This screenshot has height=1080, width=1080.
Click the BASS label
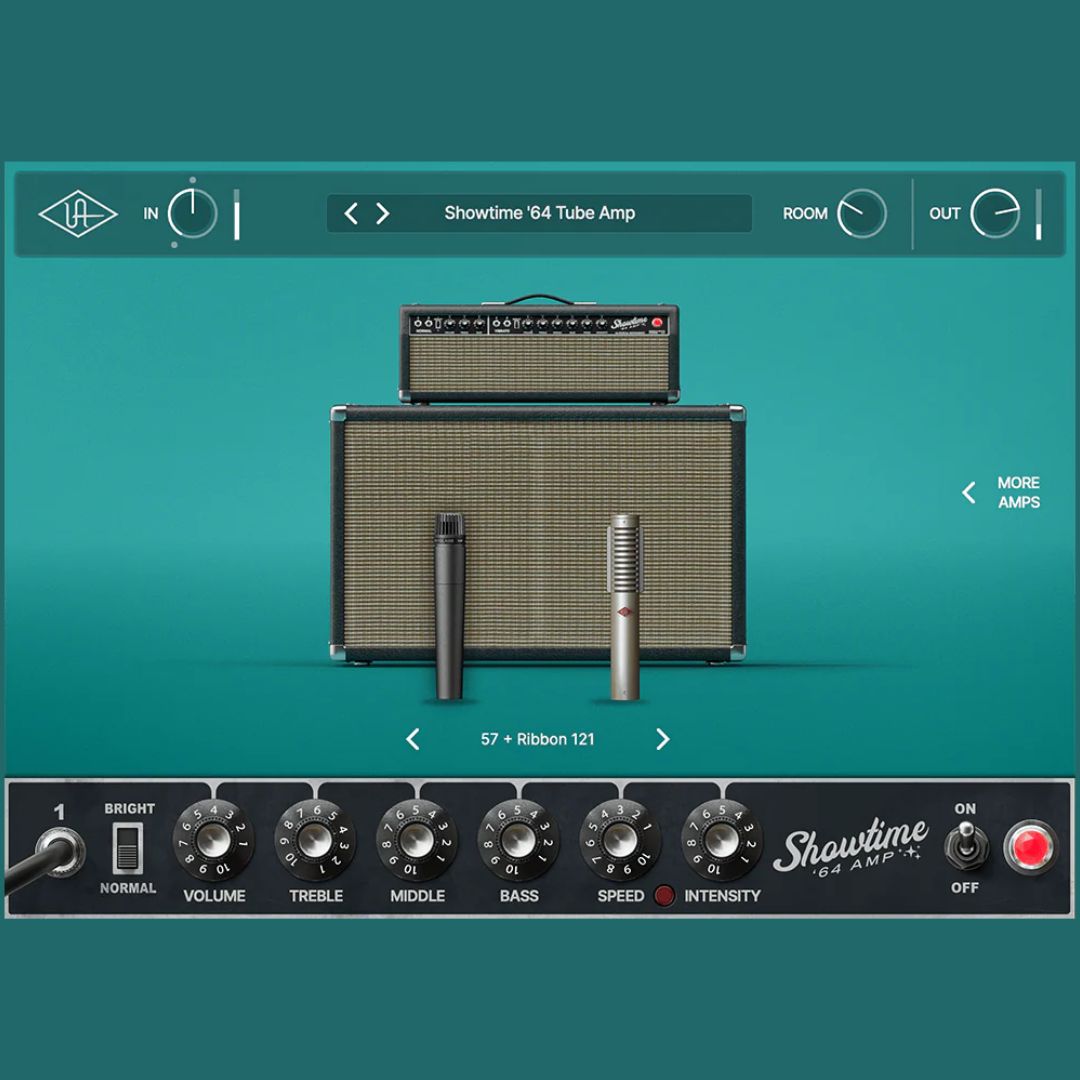pos(519,895)
